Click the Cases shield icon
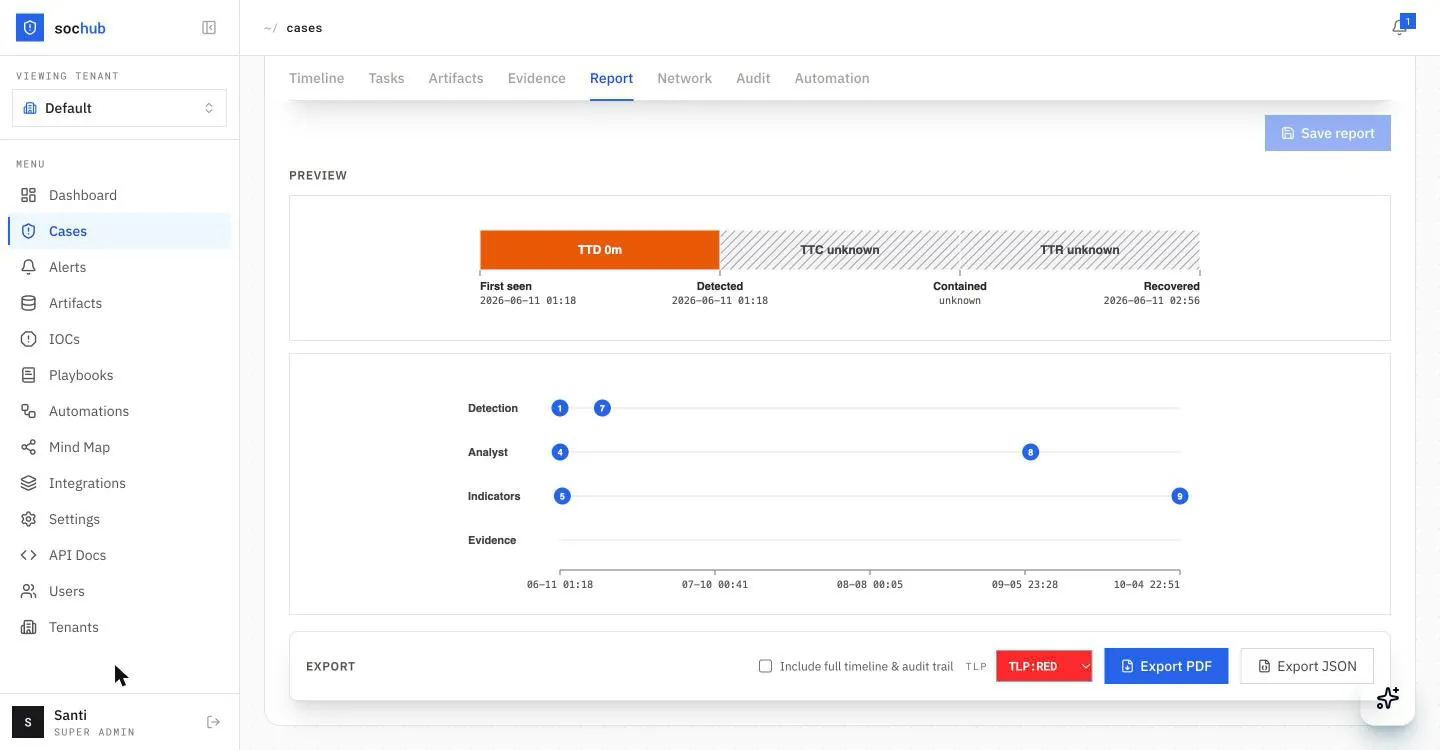 29,231
